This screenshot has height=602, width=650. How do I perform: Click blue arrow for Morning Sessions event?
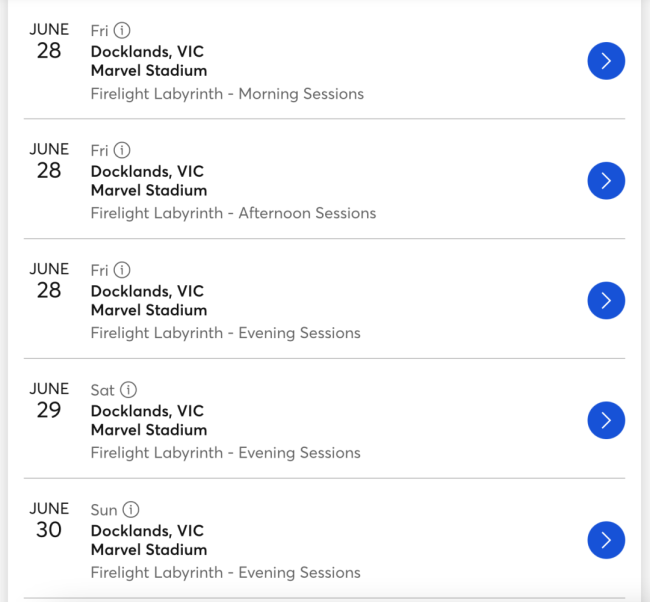point(606,61)
